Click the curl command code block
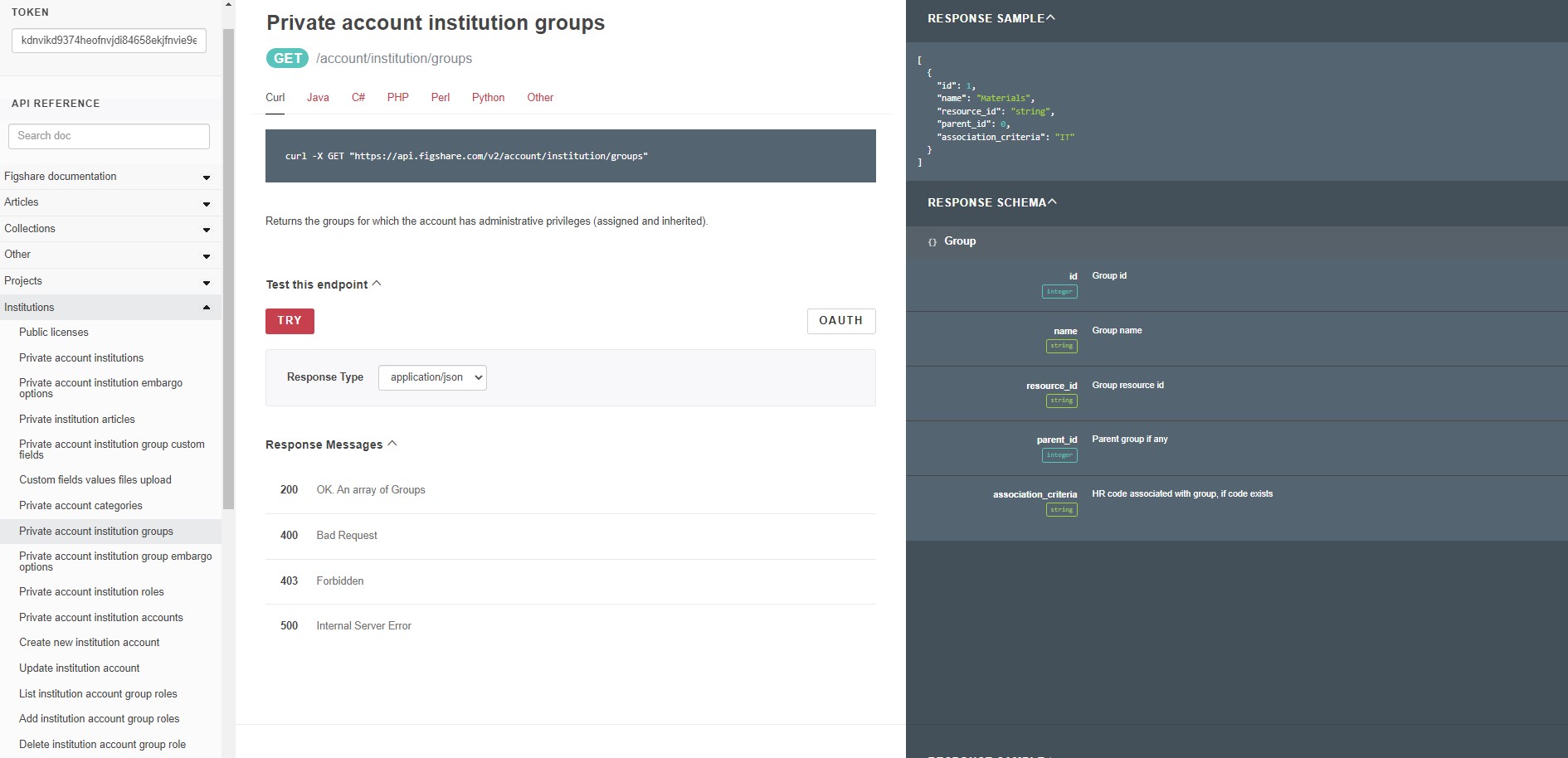 pos(571,156)
